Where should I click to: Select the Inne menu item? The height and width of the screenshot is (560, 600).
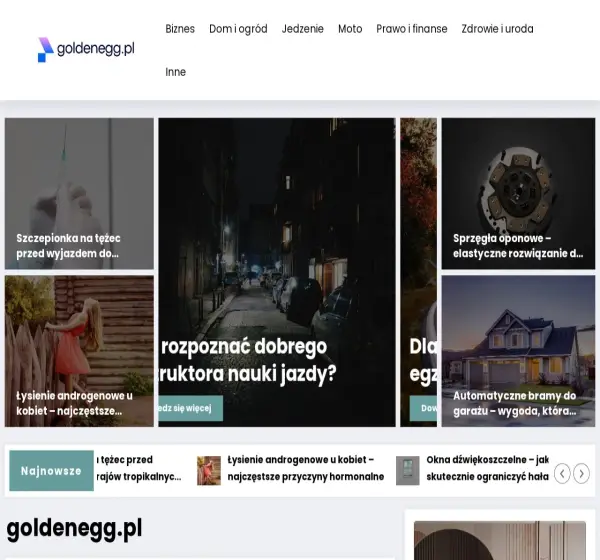[175, 72]
